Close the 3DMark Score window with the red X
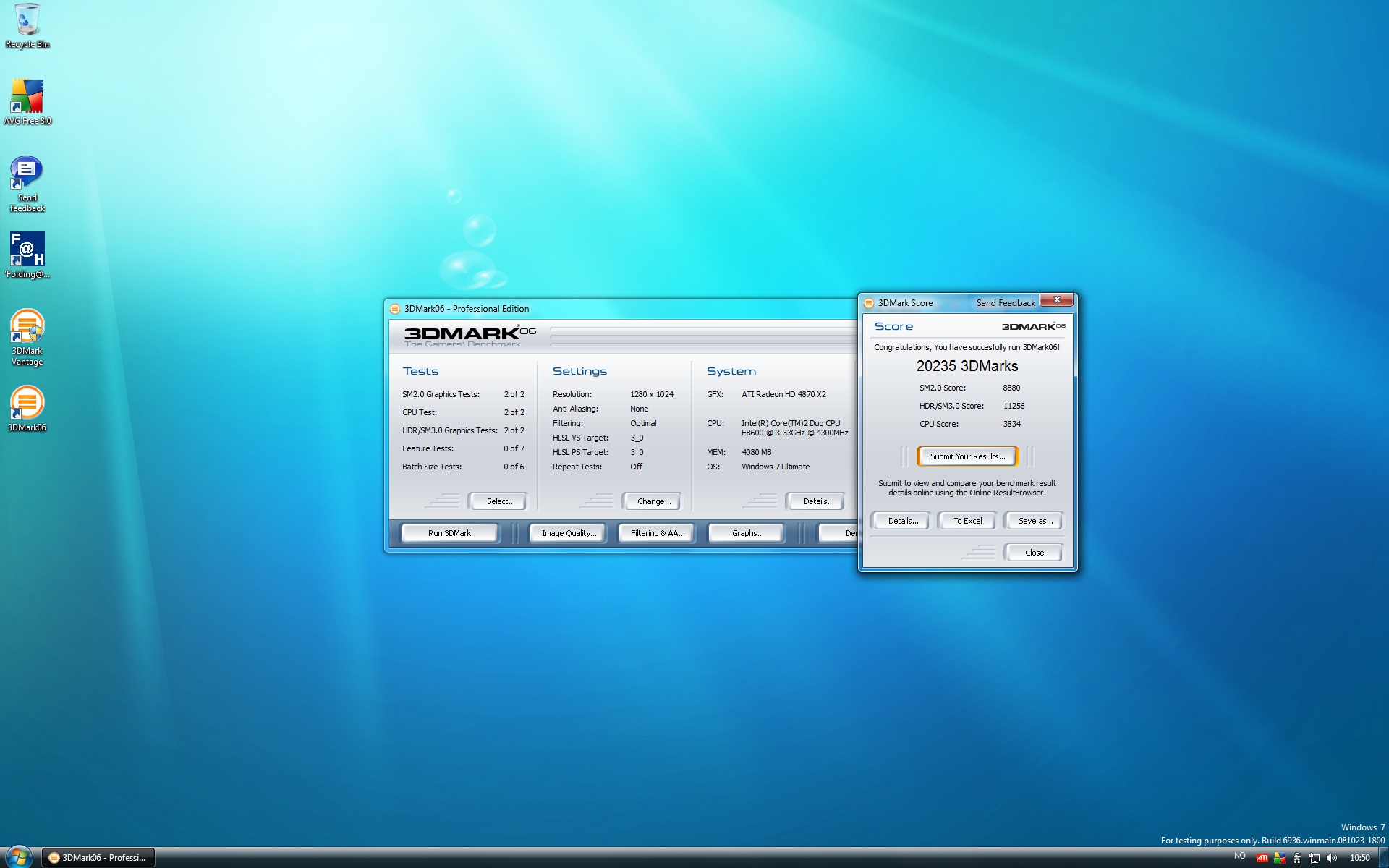Image resolution: width=1389 pixels, height=868 pixels. pyautogui.click(x=1057, y=299)
